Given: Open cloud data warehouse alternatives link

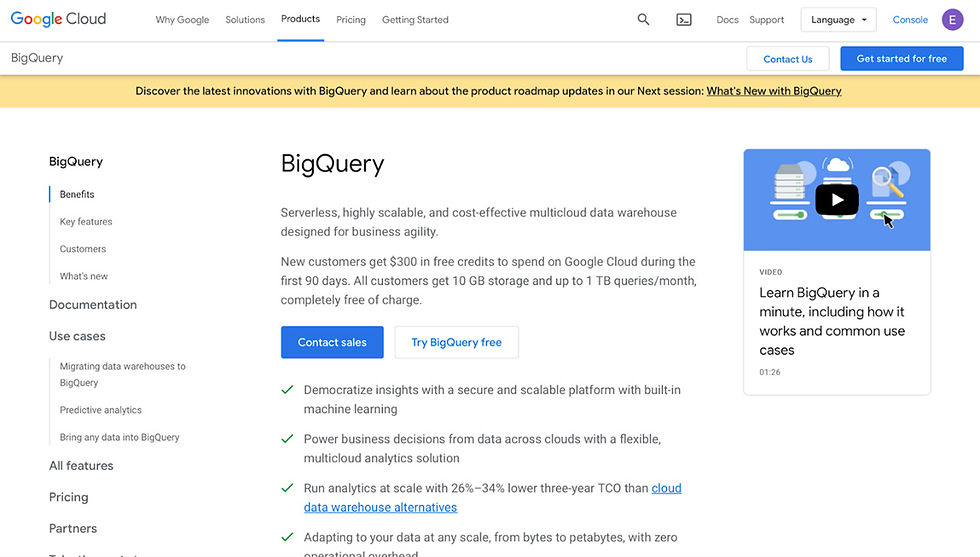Looking at the screenshot, I should coord(492,498).
